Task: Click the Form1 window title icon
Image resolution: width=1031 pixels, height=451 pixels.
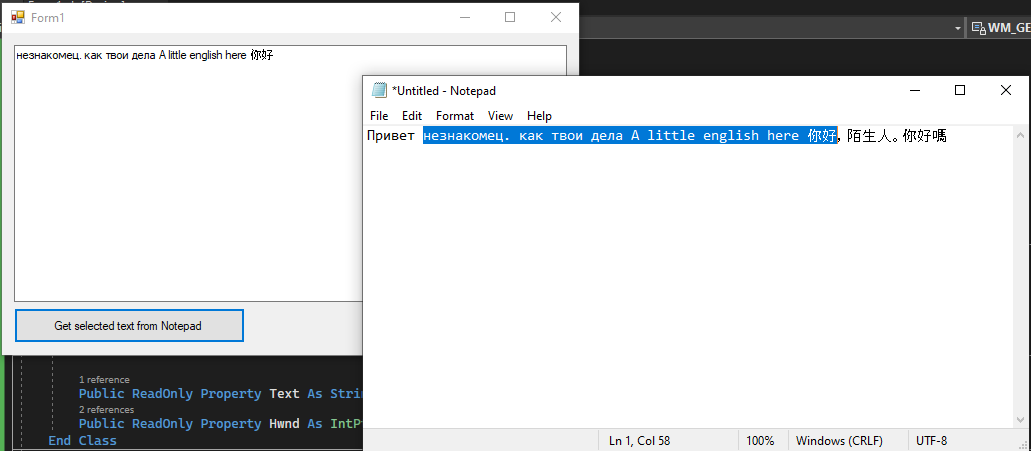Action: coord(17,17)
